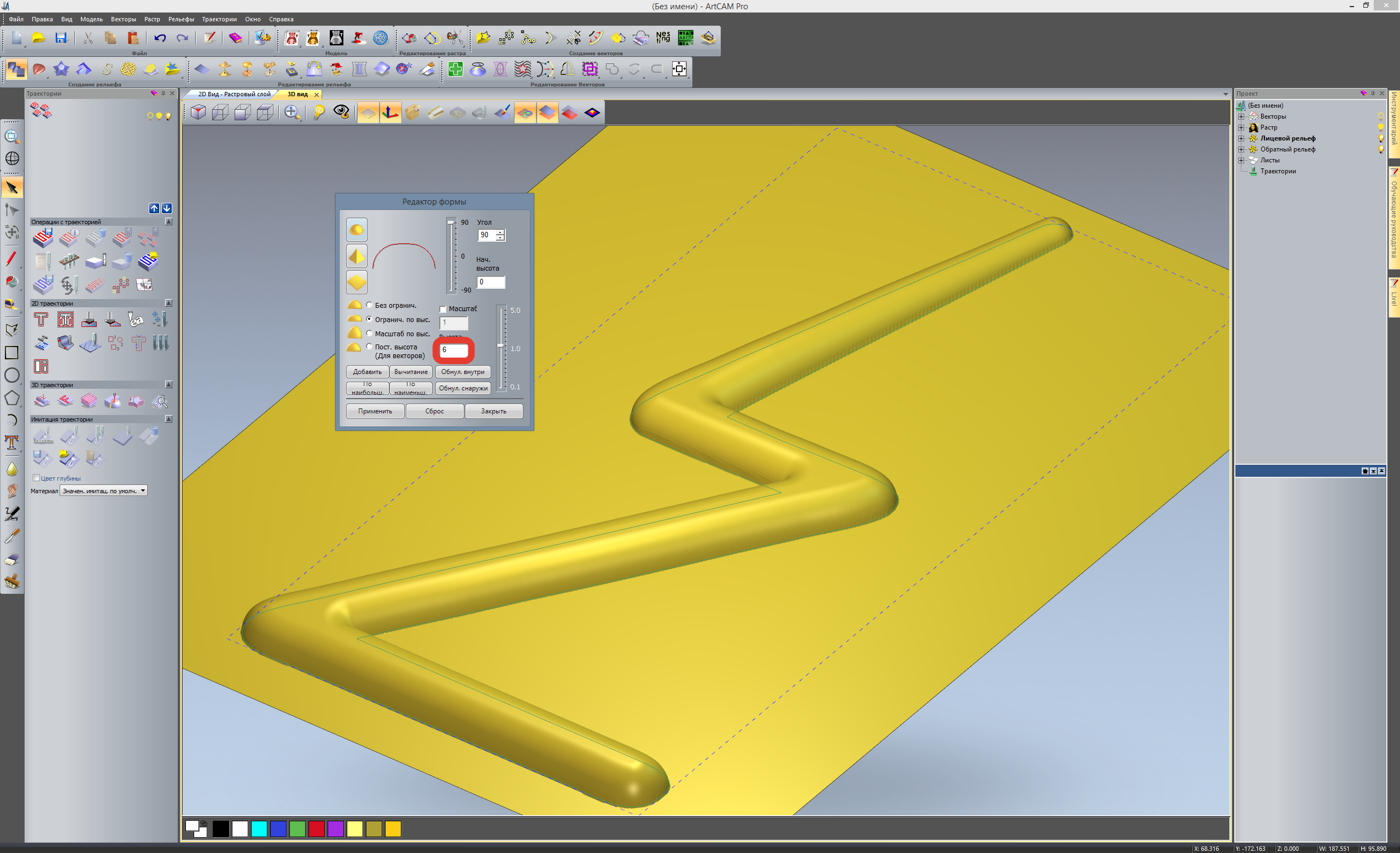Viewport: 1400px width, 853px height.
Task: Toggle Цвет глубины checkbox
Action: (36, 477)
